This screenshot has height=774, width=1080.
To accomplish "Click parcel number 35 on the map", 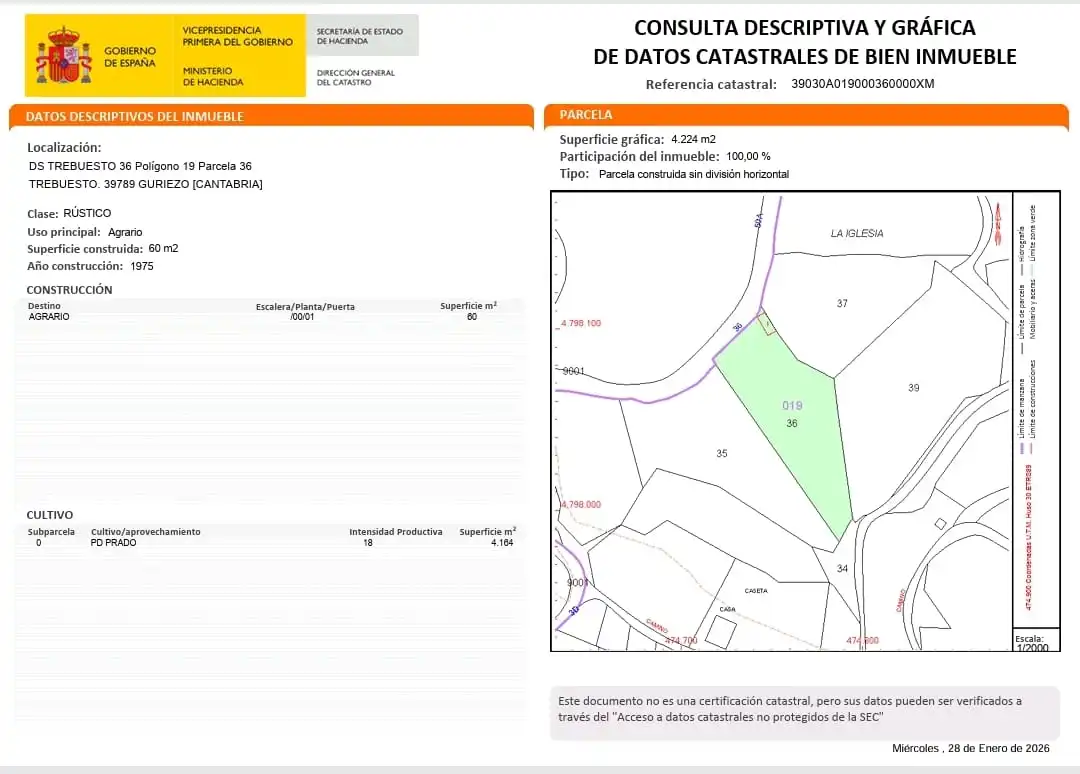I will (x=721, y=453).
